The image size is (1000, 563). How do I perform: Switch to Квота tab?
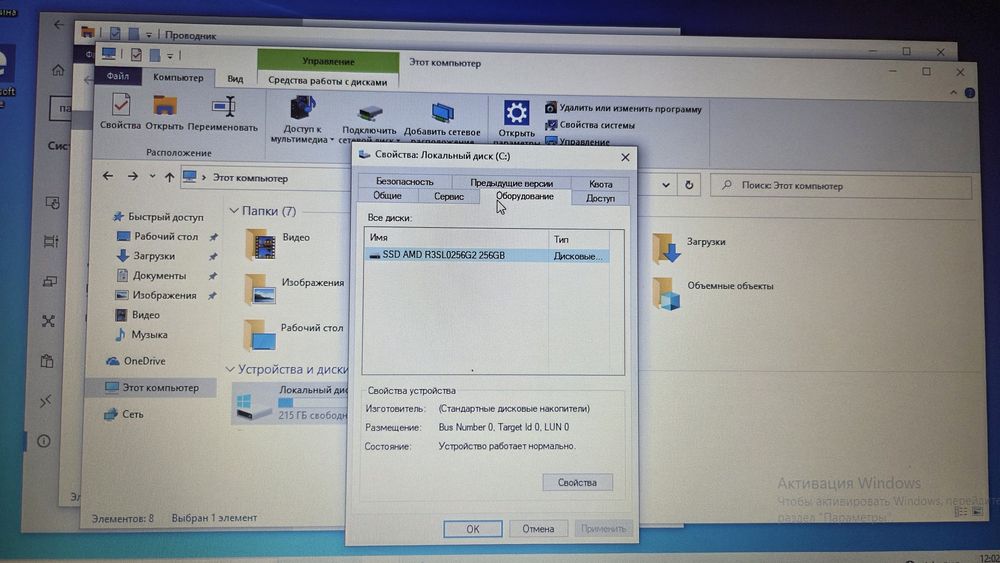pos(600,184)
